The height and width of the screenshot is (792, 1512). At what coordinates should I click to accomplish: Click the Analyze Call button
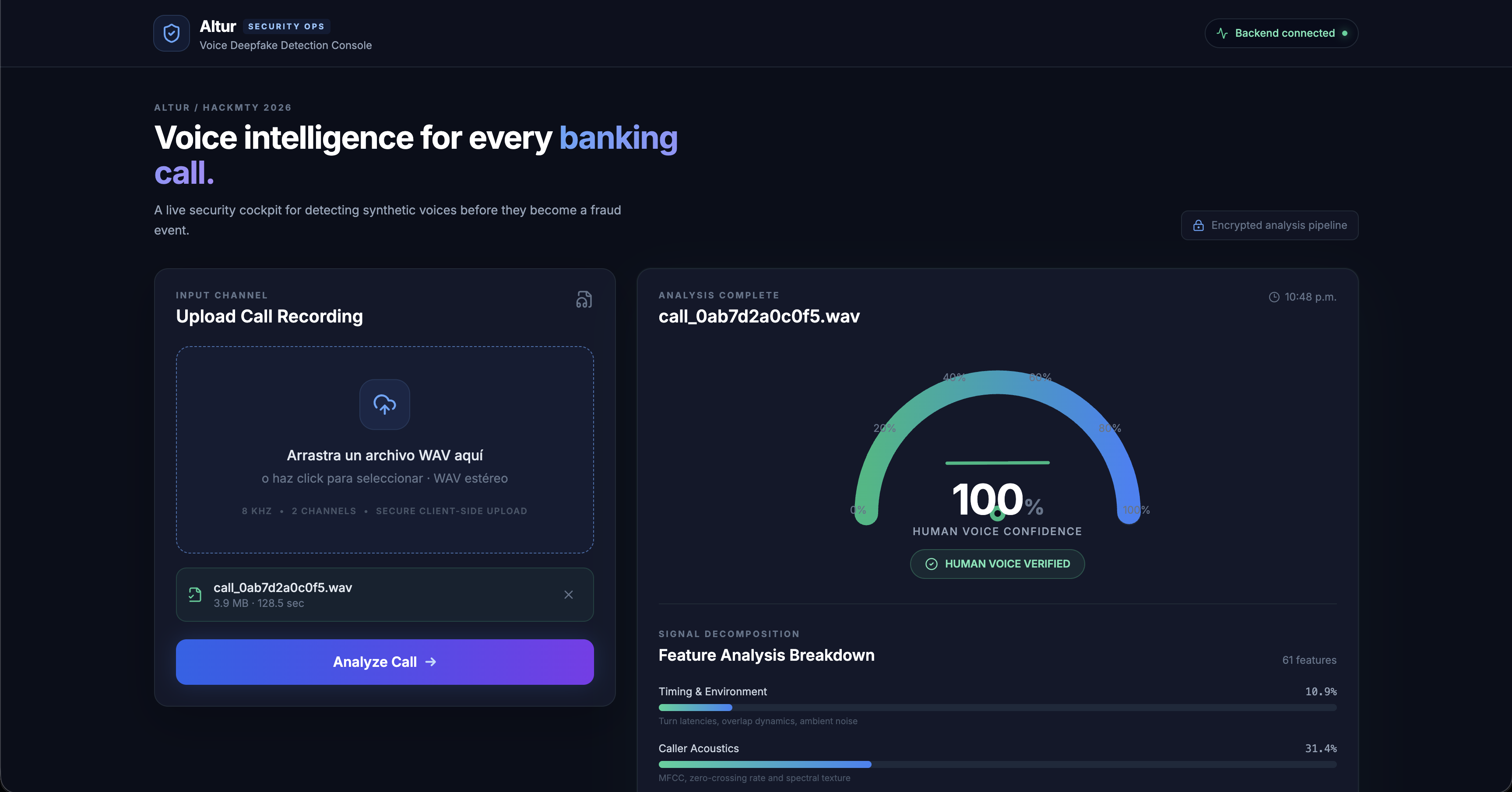[384, 662]
